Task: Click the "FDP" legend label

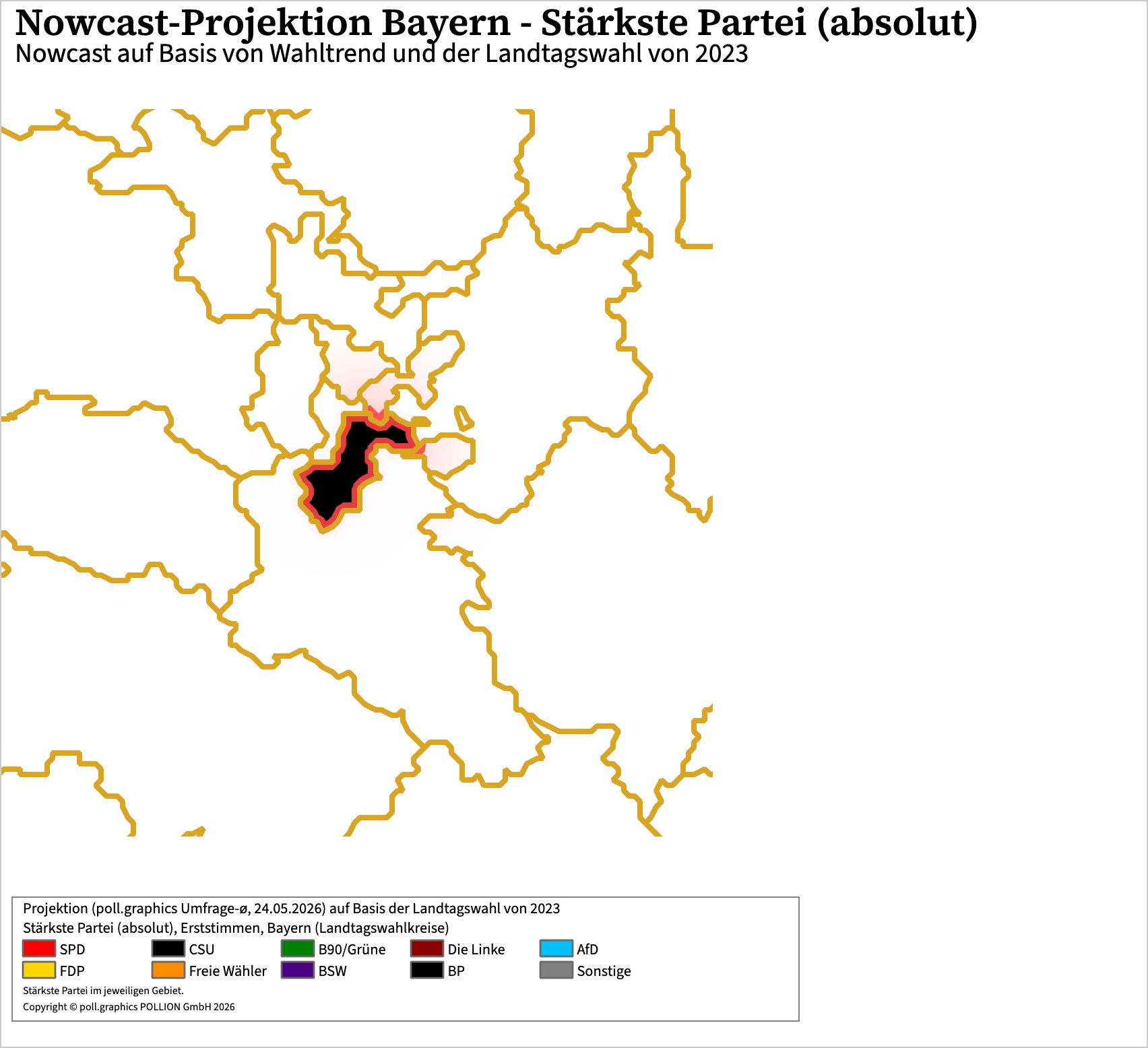Action: [x=72, y=971]
